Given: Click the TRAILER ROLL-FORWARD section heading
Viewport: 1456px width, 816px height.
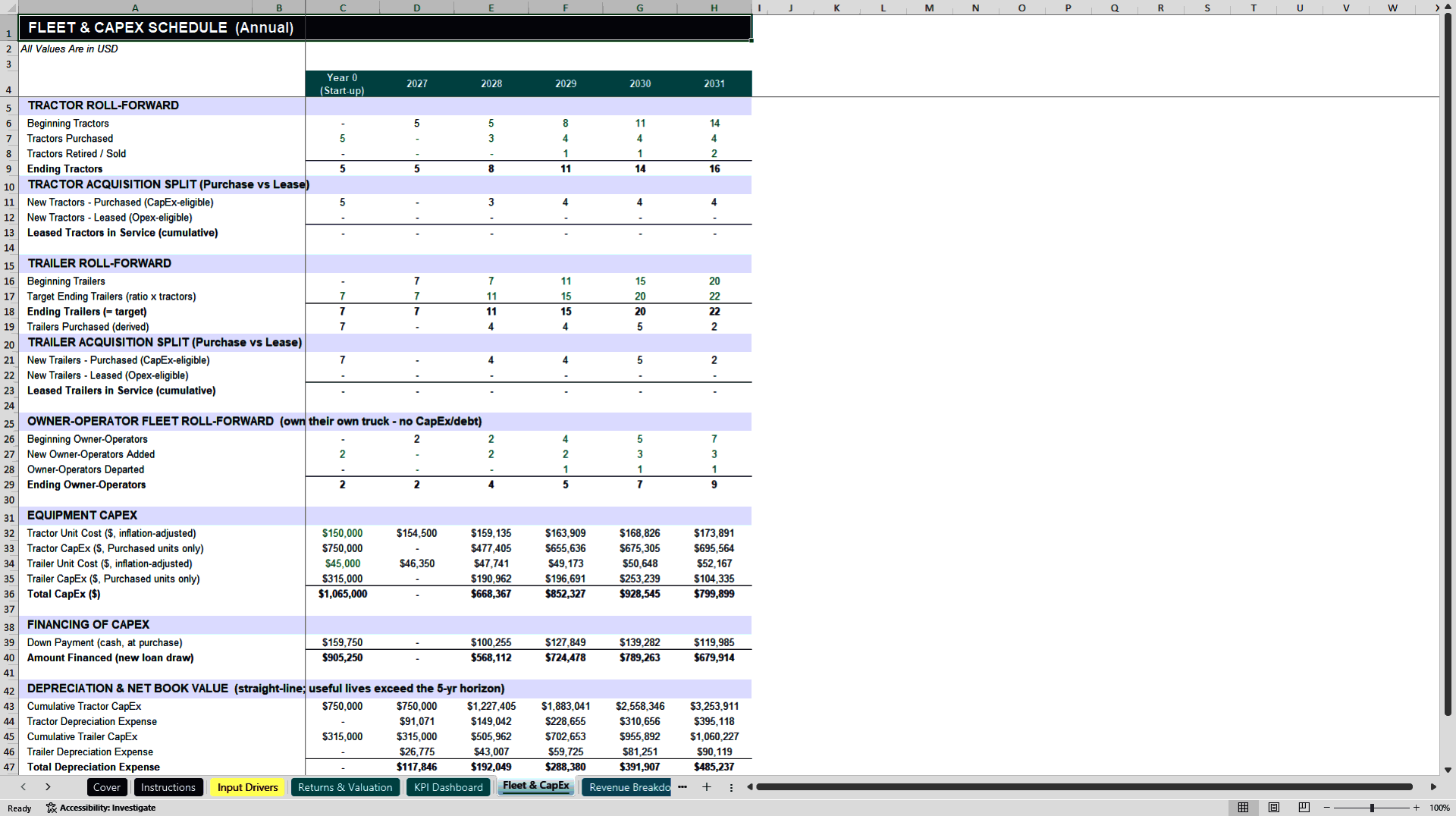Looking at the screenshot, I should (x=99, y=263).
